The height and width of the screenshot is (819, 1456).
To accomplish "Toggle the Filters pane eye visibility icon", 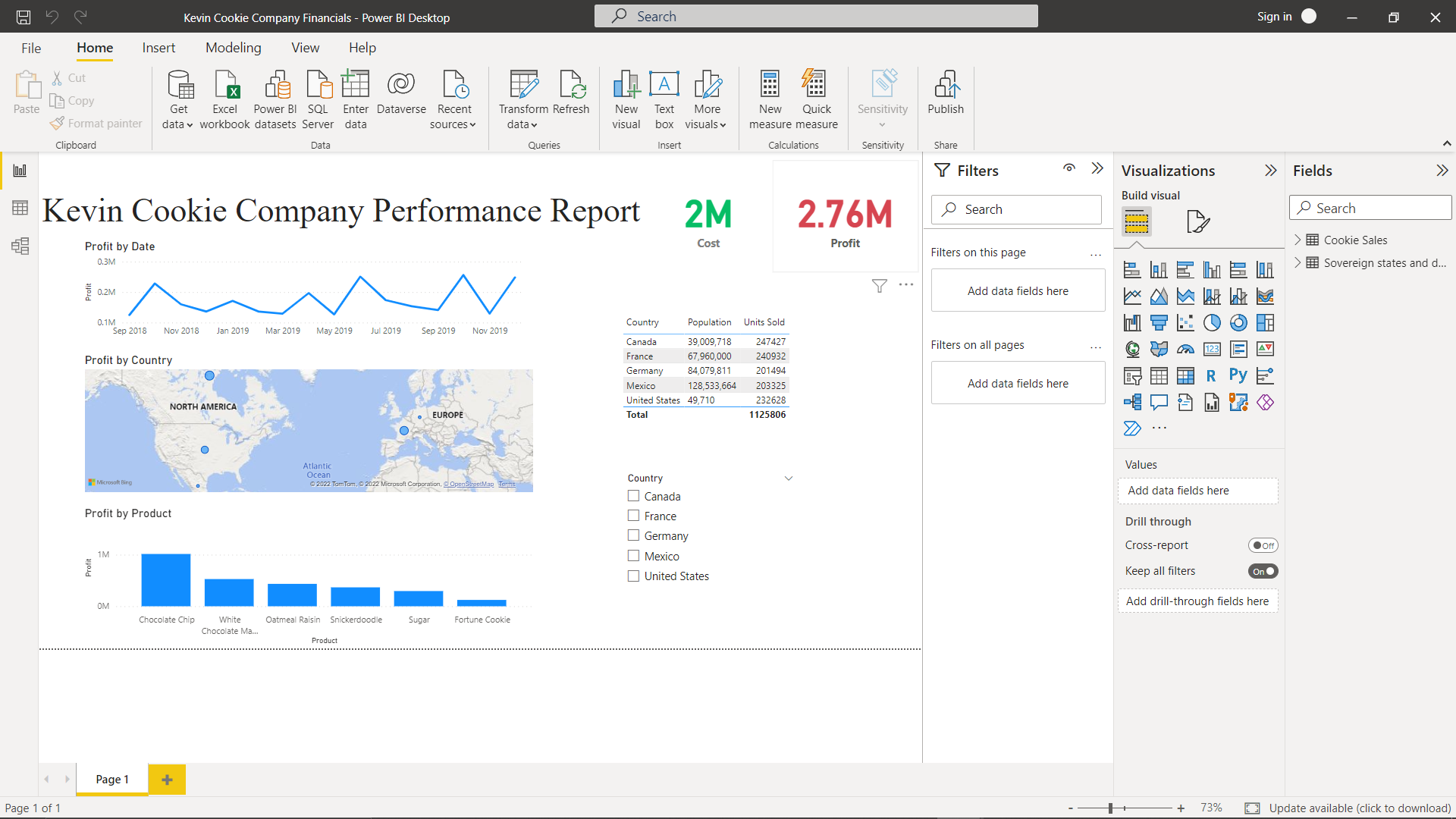I will coord(1069,168).
